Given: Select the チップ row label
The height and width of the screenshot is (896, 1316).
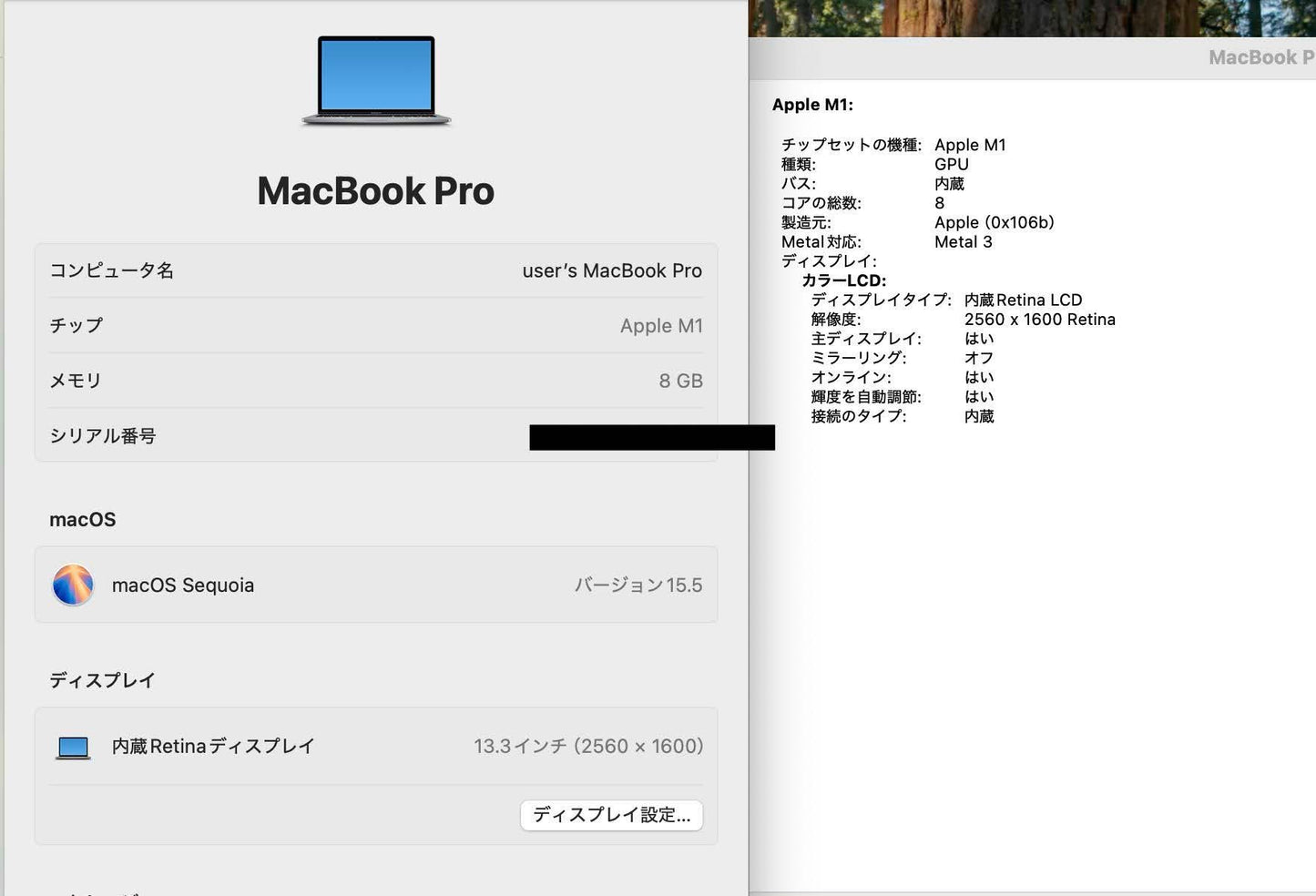Looking at the screenshot, I should tap(77, 326).
